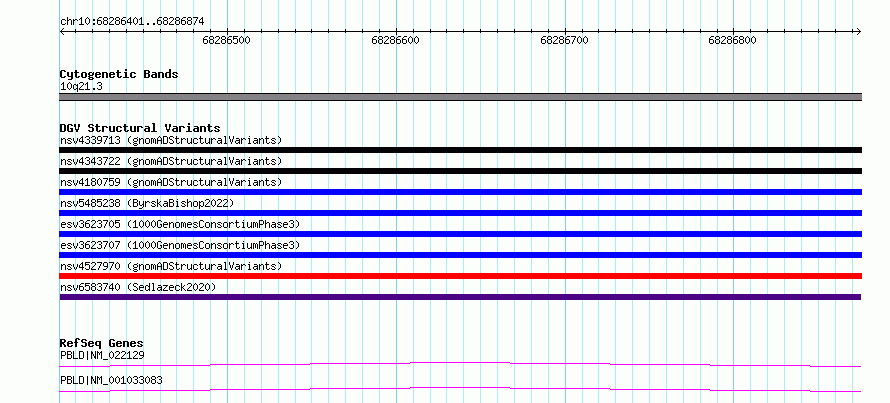
Task: Open variant nsv6583740 (Sedlazeck2020) label
Action: click(x=138, y=287)
